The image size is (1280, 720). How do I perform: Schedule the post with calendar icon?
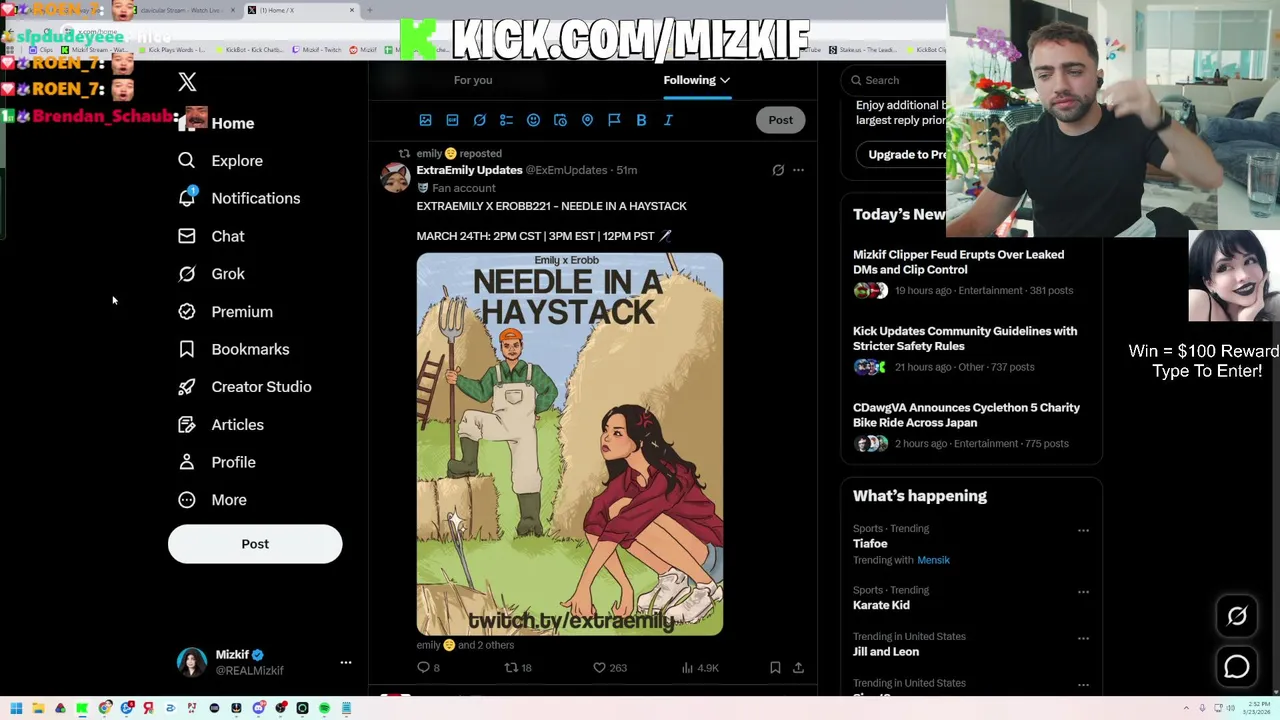pyautogui.click(x=560, y=120)
